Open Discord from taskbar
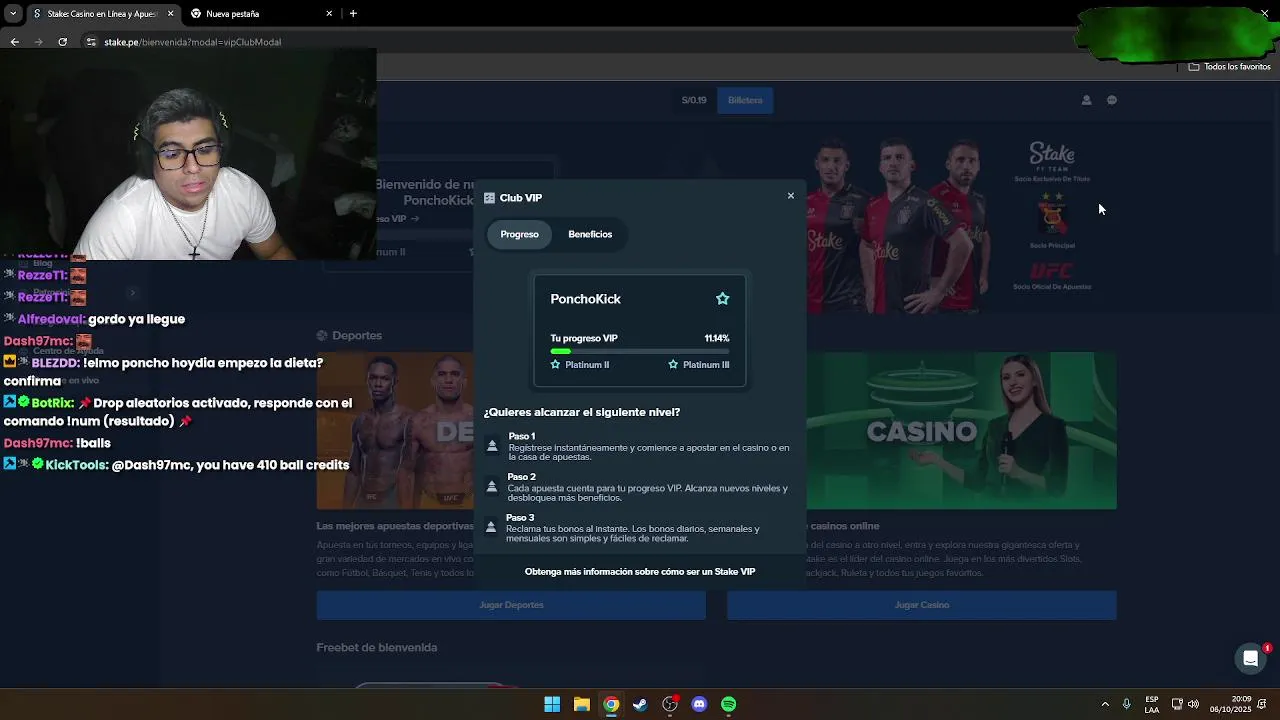This screenshot has width=1280, height=720. click(x=699, y=704)
